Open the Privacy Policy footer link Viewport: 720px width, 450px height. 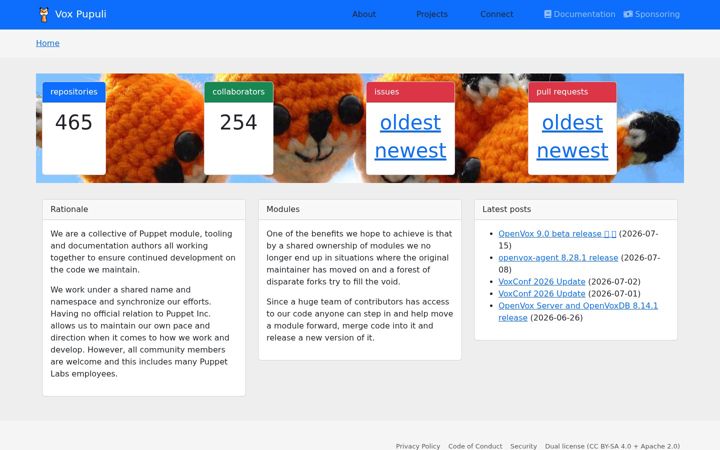point(418,446)
